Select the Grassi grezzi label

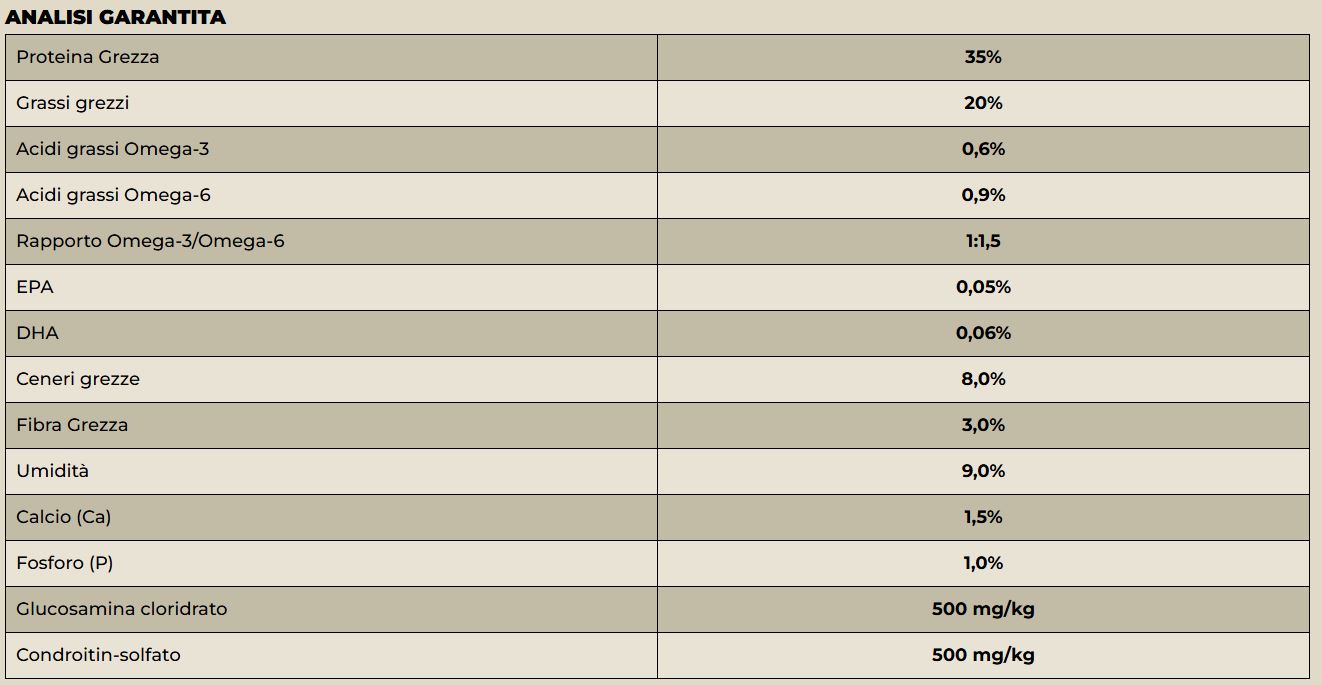pos(73,103)
